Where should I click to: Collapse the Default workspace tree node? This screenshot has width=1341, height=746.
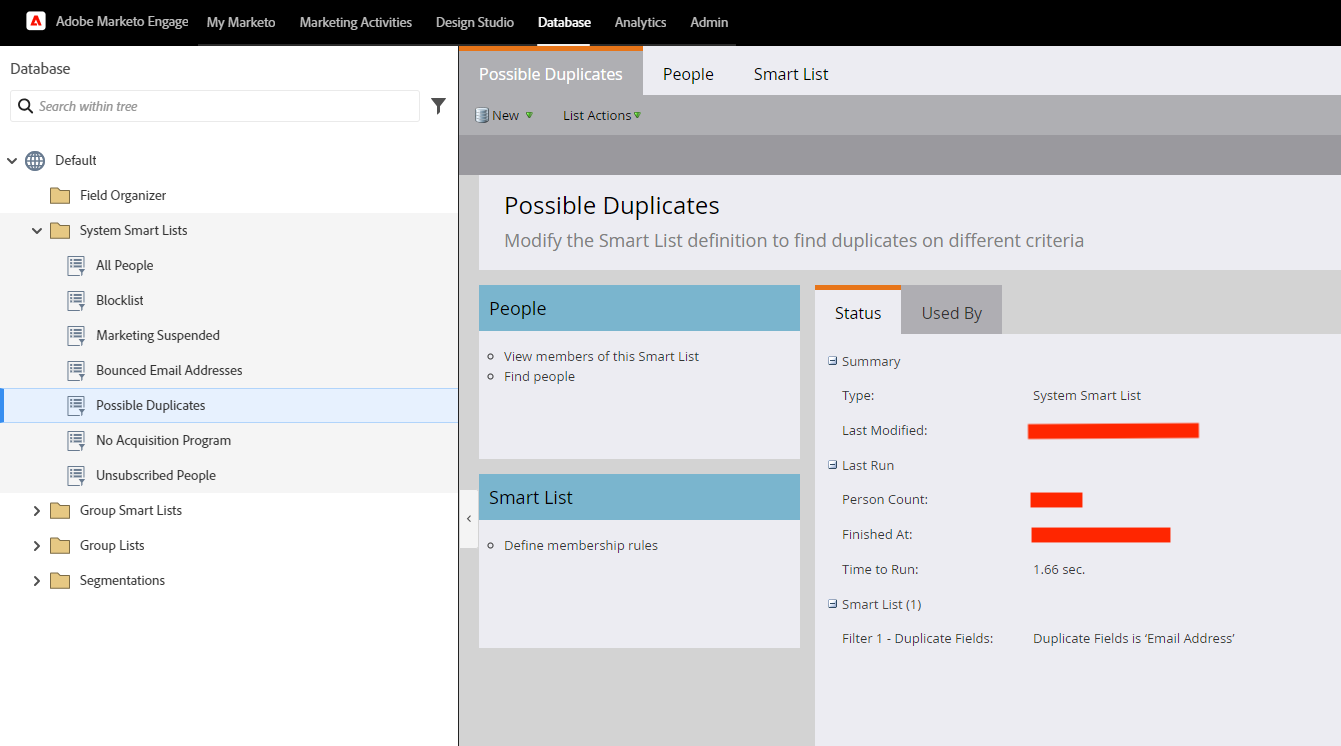click(12, 160)
